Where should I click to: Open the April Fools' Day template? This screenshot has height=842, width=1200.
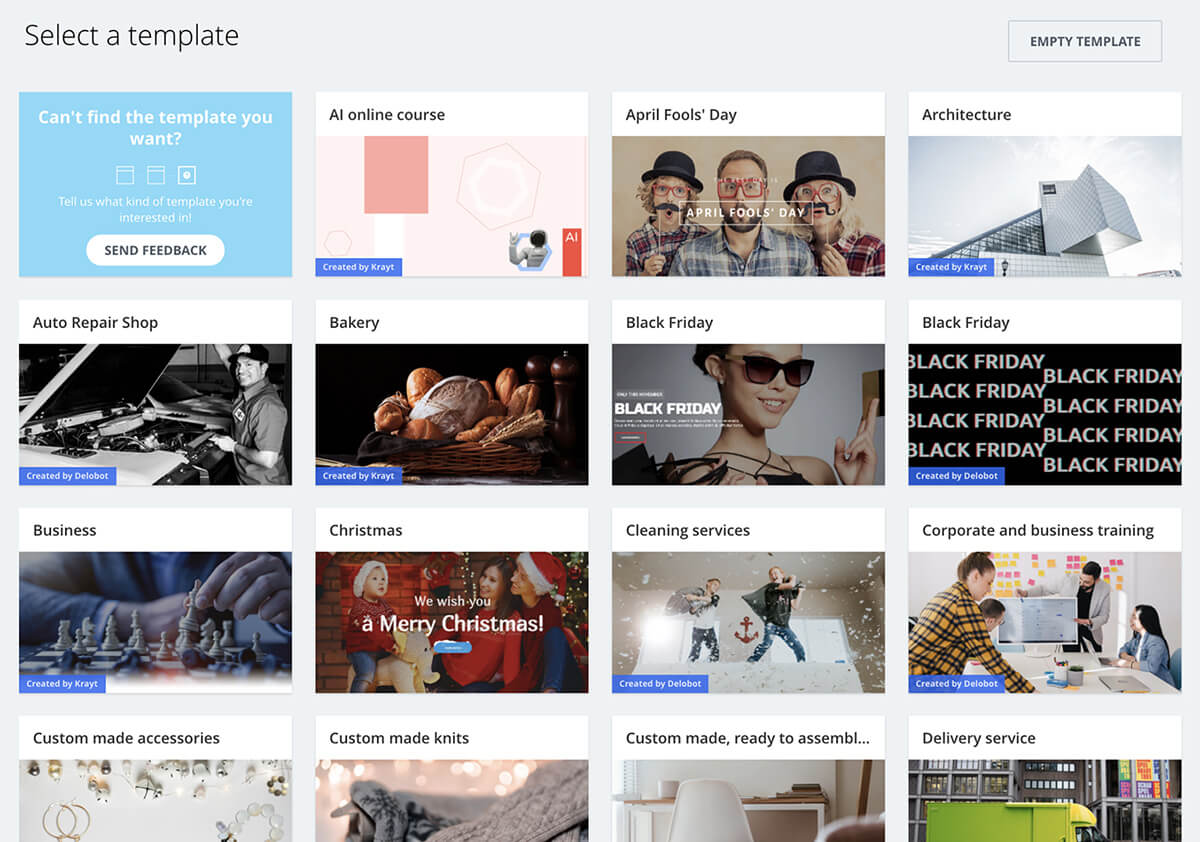[748, 205]
